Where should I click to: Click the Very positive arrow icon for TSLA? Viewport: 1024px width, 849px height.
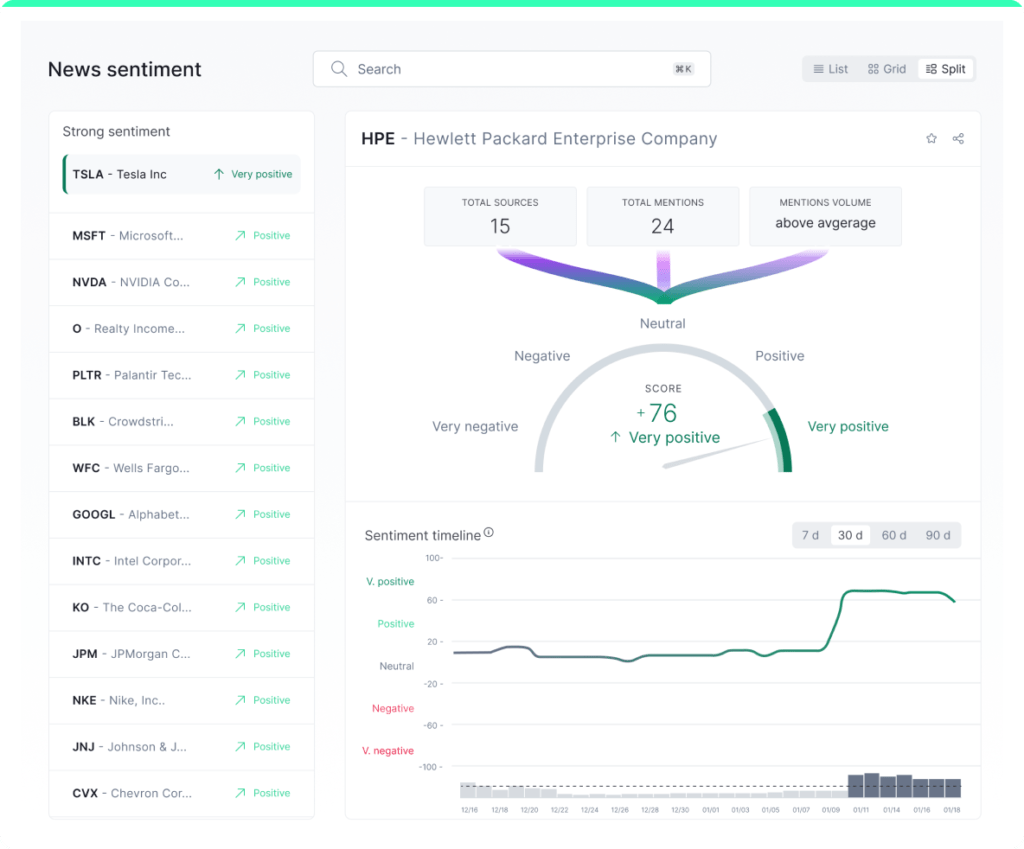217,174
